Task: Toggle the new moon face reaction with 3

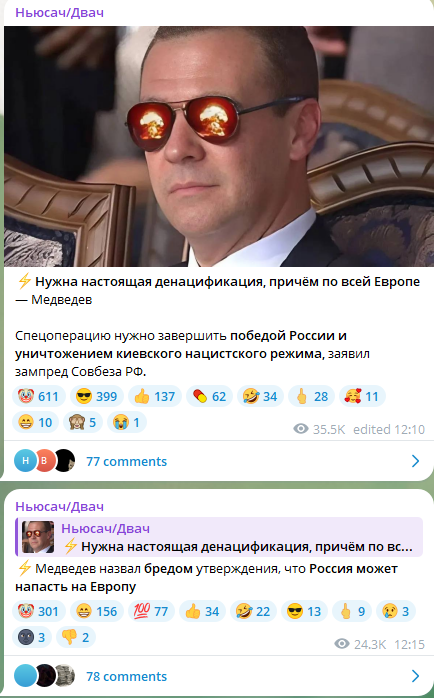Action: click(32, 637)
